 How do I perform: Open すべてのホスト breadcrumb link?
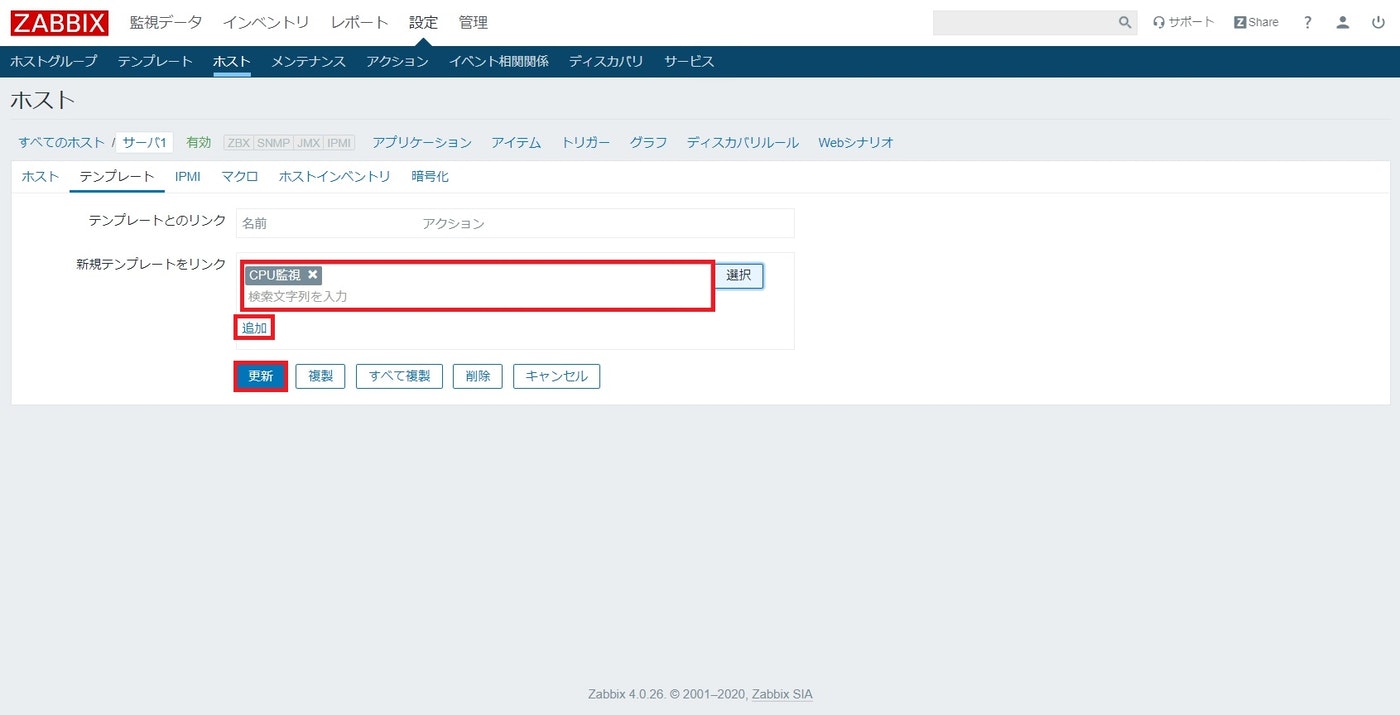point(59,142)
